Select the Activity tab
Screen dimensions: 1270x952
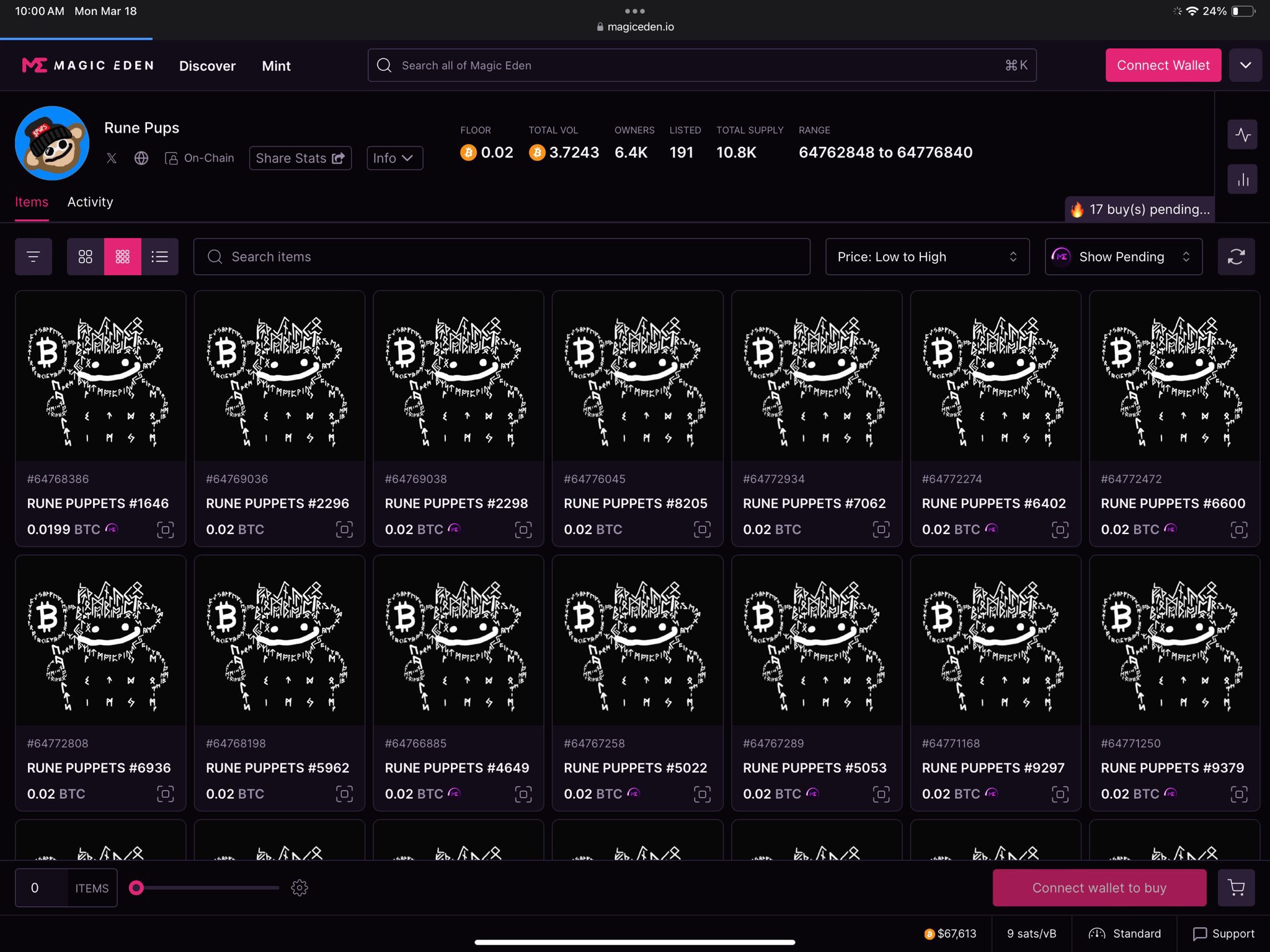(x=91, y=202)
